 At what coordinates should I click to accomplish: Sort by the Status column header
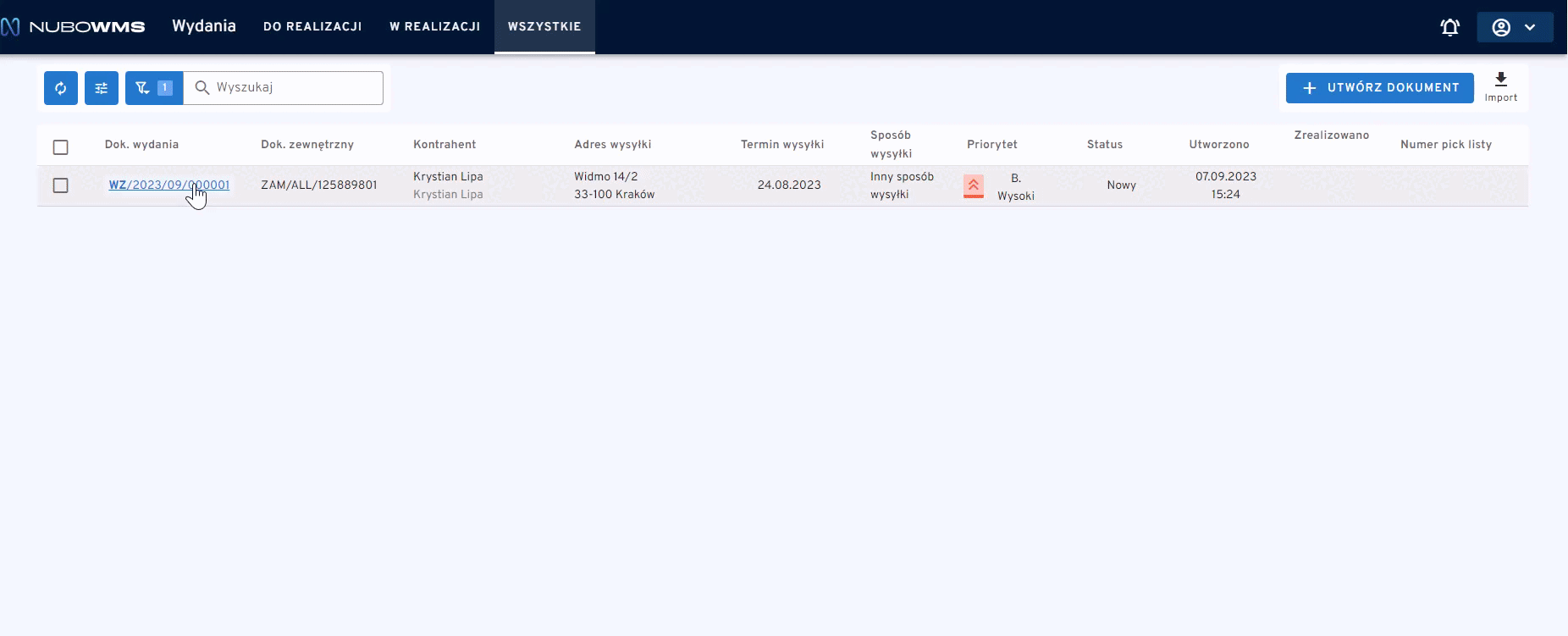point(1104,145)
